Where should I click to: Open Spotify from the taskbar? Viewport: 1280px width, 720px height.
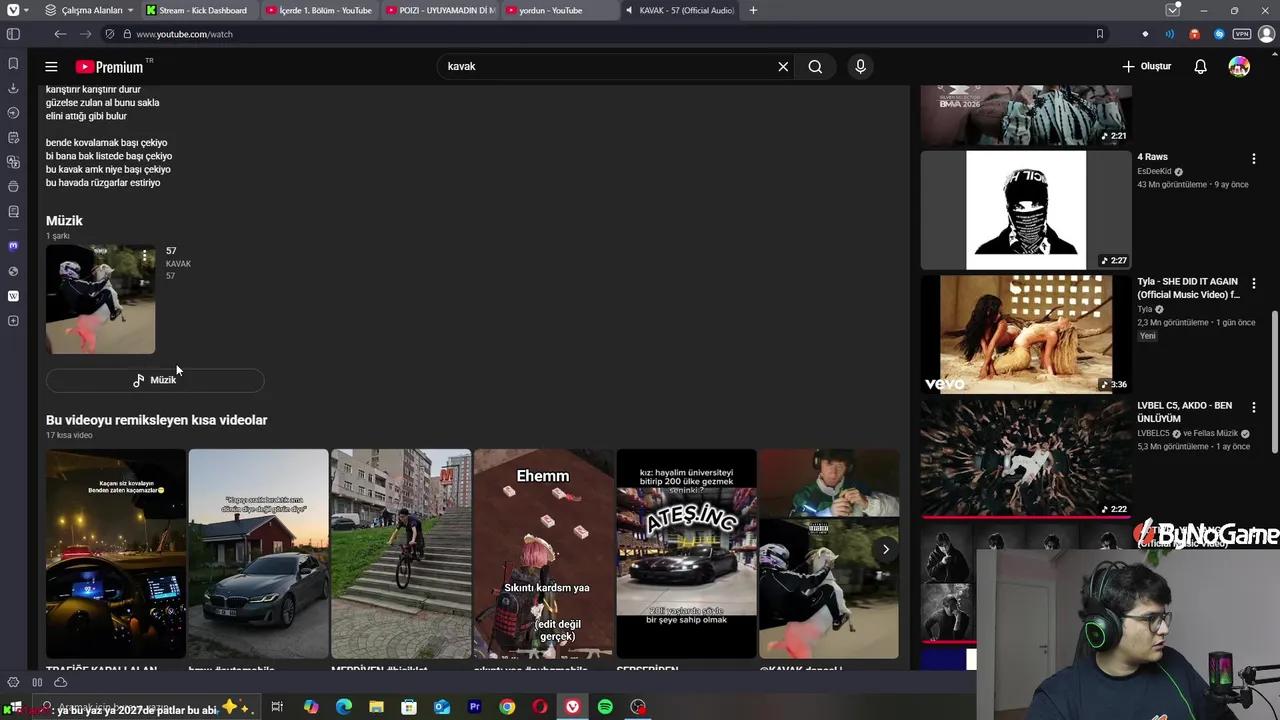[605, 707]
